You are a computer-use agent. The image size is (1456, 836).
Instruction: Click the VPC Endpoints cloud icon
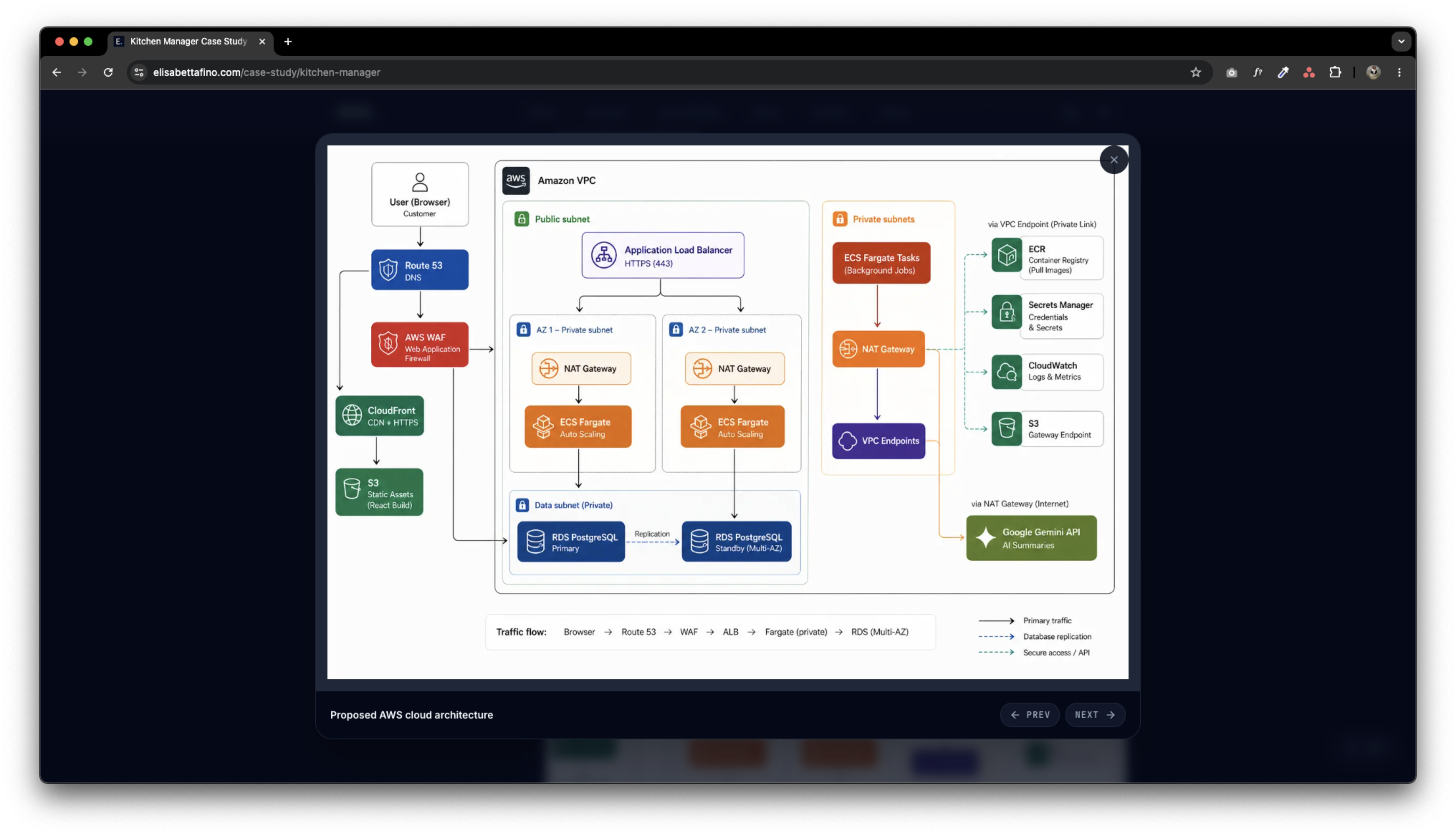[847, 441]
